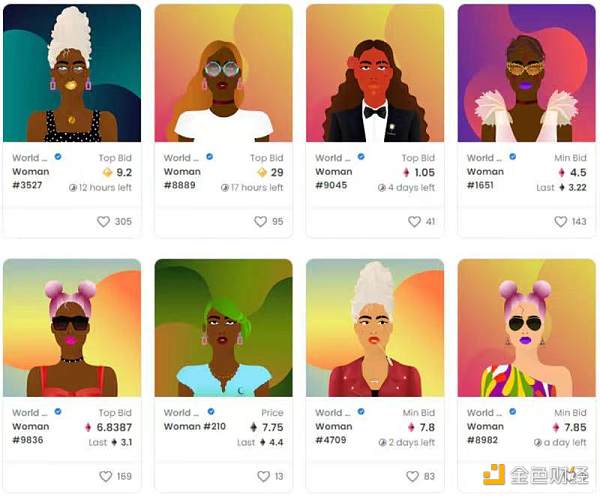Open Woman #3527 artwork with white hair
This screenshot has width=600, height=496.
(72, 73)
